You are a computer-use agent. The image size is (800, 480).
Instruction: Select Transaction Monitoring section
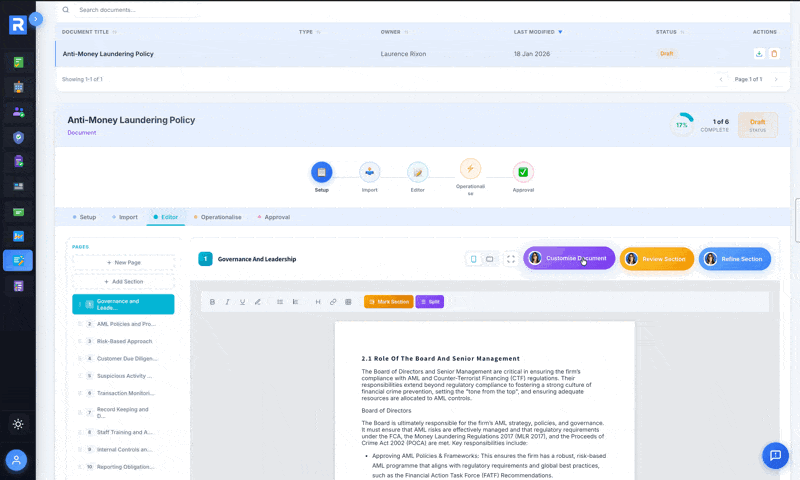coord(123,393)
